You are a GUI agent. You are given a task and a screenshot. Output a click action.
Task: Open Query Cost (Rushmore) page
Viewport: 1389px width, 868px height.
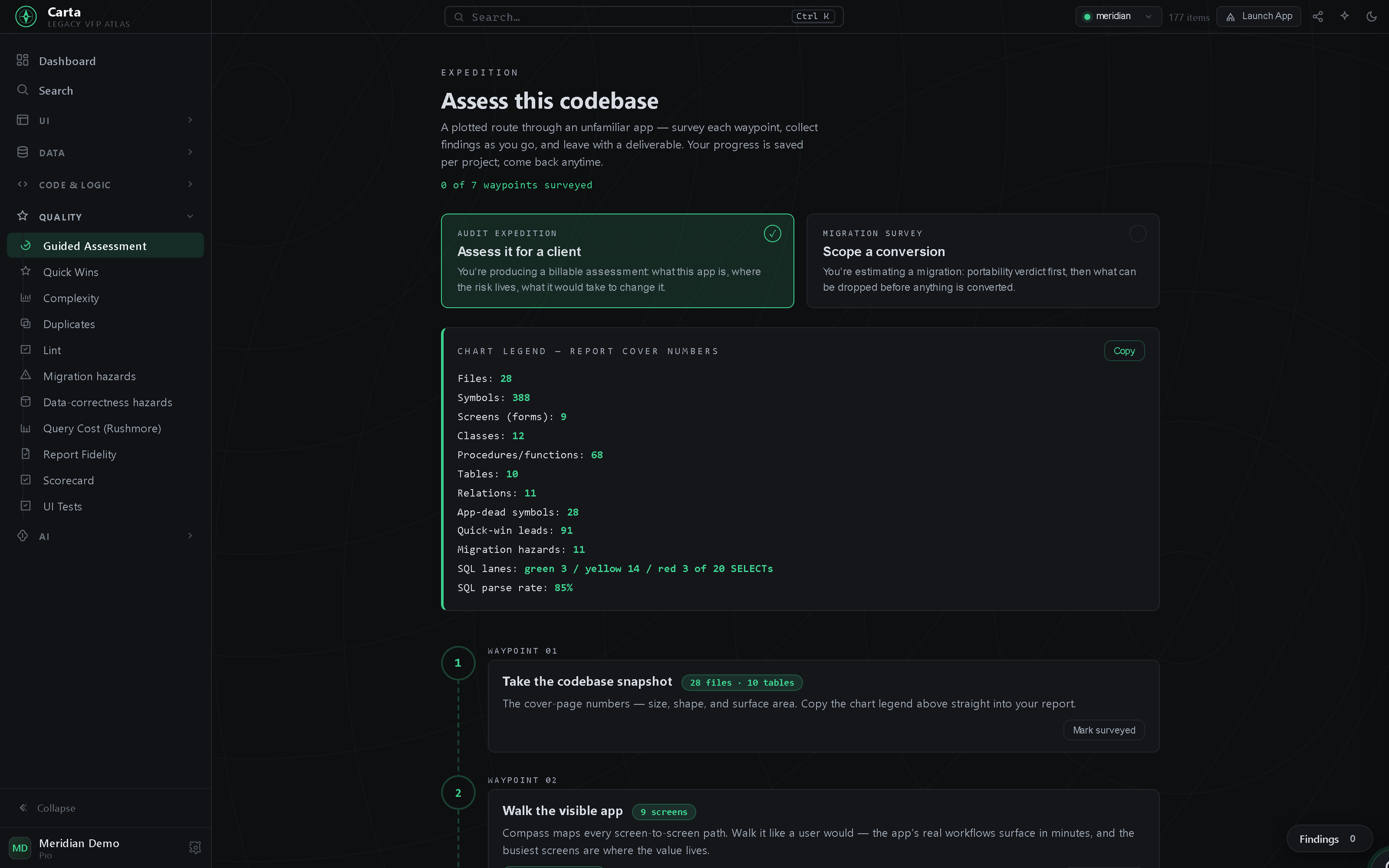click(x=105, y=428)
